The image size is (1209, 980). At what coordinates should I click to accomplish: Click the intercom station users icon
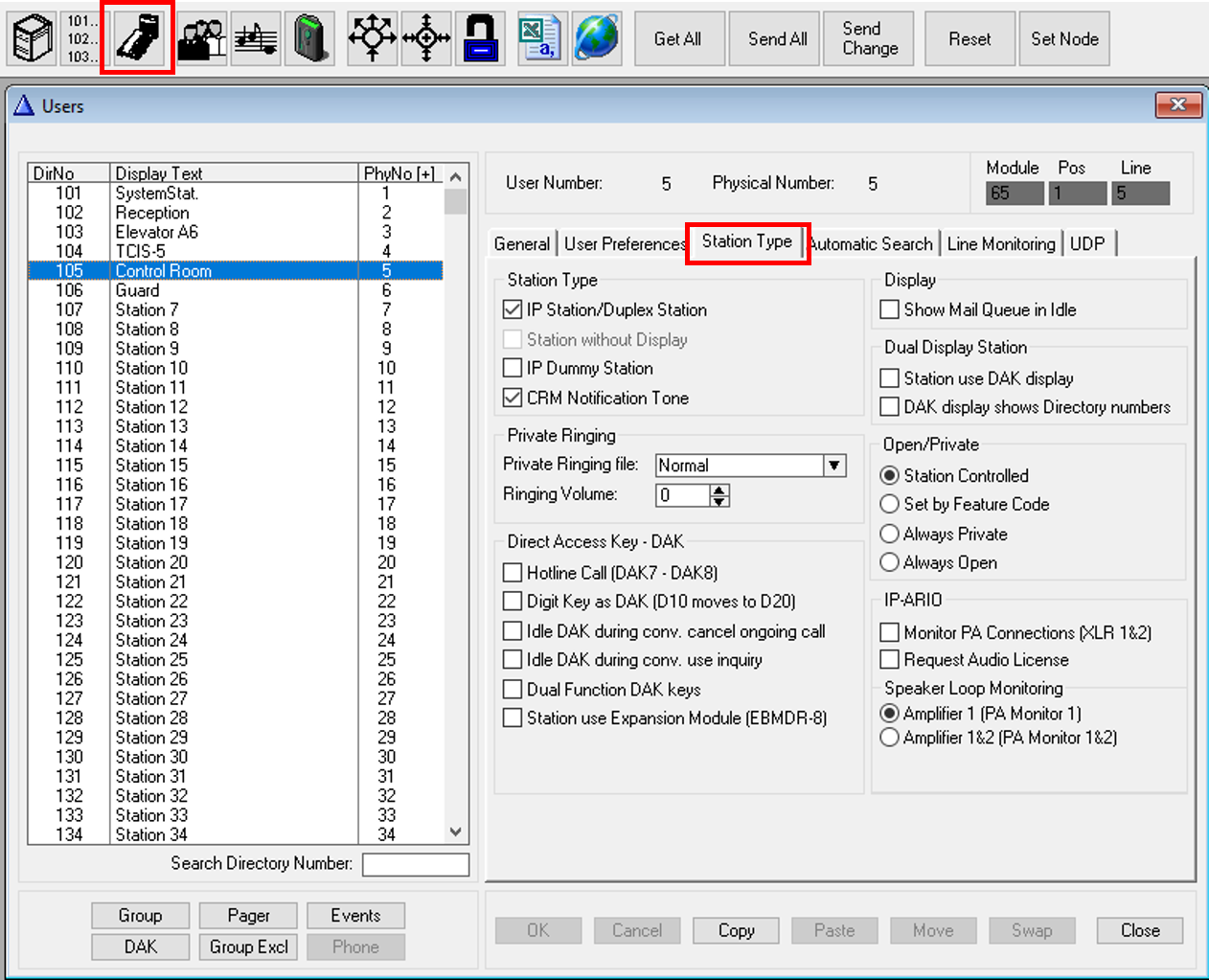[x=139, y=39]
